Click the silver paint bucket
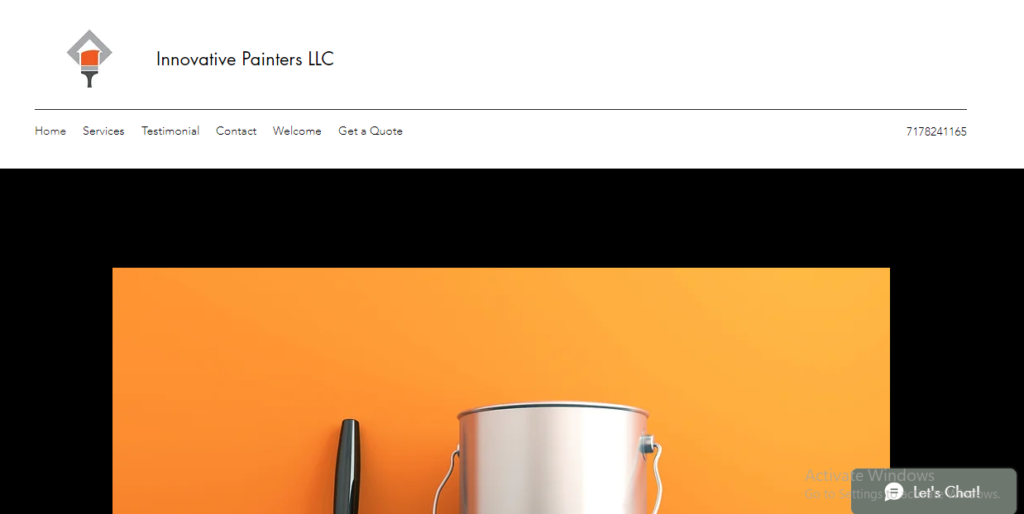 tap(553, 458)
